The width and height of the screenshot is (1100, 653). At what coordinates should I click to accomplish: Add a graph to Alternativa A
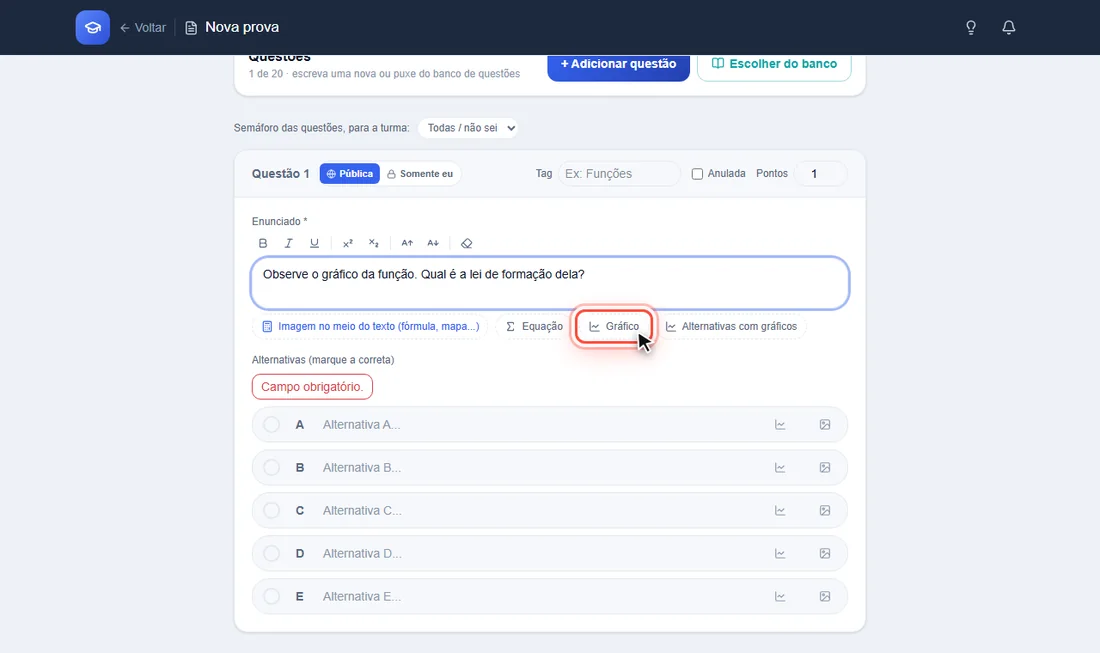click(780, 425)
